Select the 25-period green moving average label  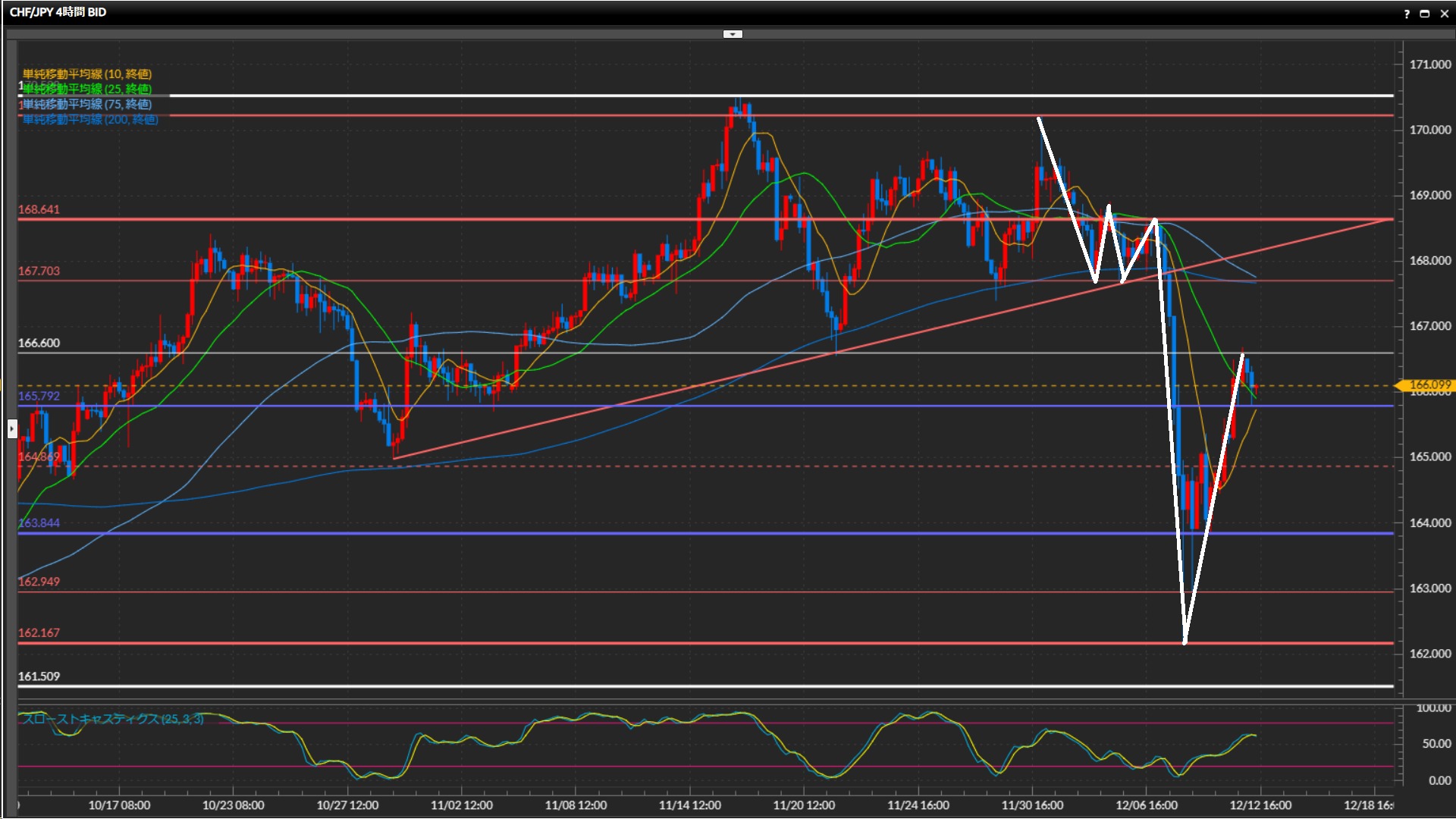click(87, 89)
